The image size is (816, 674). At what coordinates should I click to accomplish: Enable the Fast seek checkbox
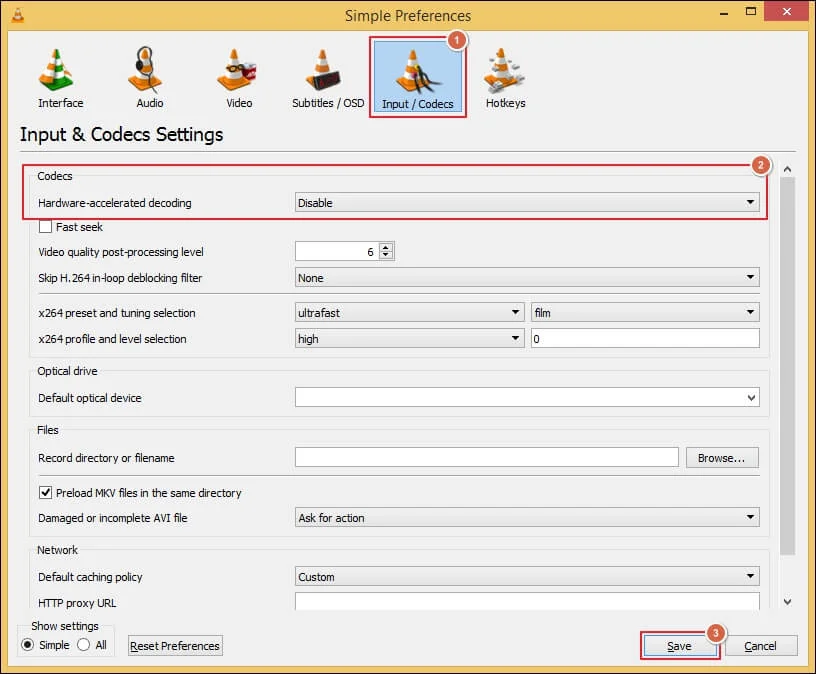(x=45, y=227)
